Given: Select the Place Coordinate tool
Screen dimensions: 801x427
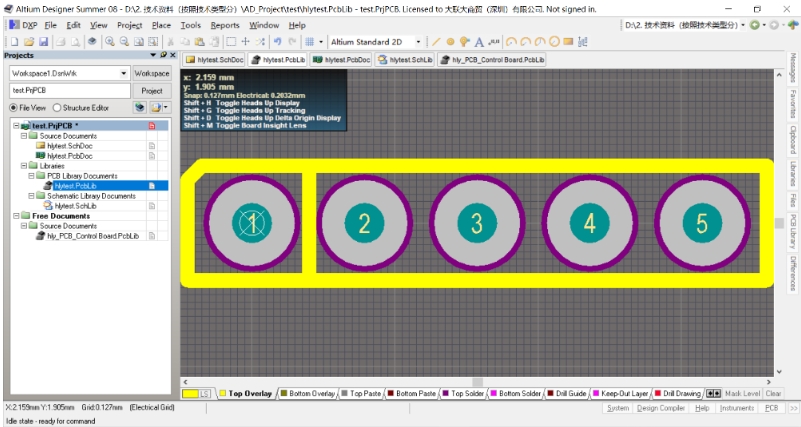Looking at the screenshot, I should [x=494, y=42].
